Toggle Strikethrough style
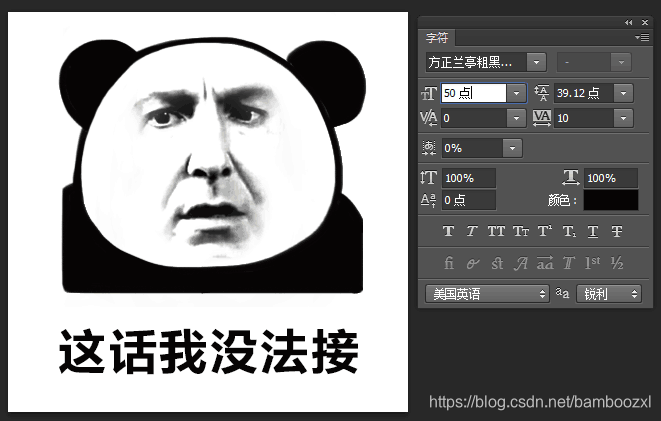661x421 pixels. coord(617,231)
